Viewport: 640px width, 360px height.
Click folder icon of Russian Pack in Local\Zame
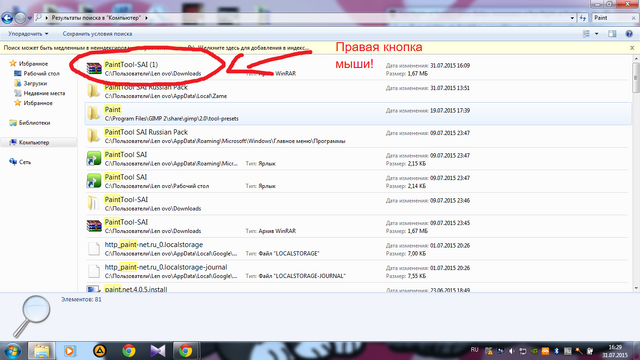(93, 91)
